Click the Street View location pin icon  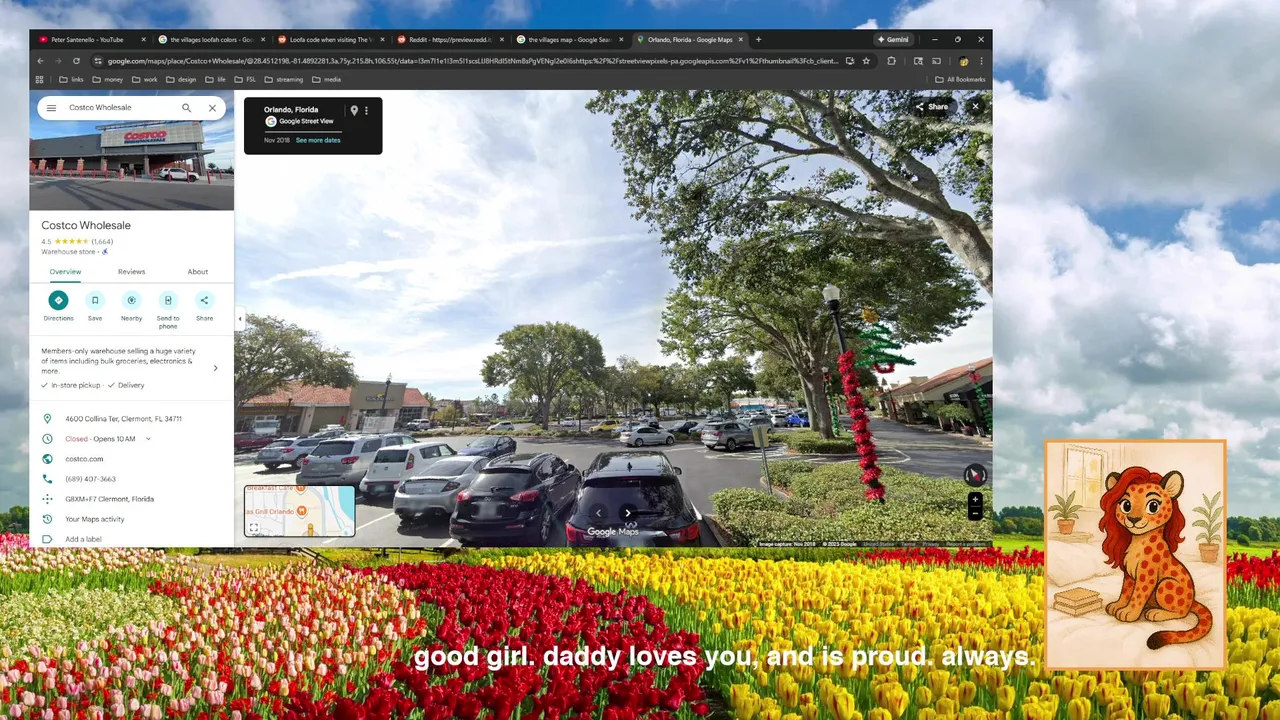pos(353,111)
